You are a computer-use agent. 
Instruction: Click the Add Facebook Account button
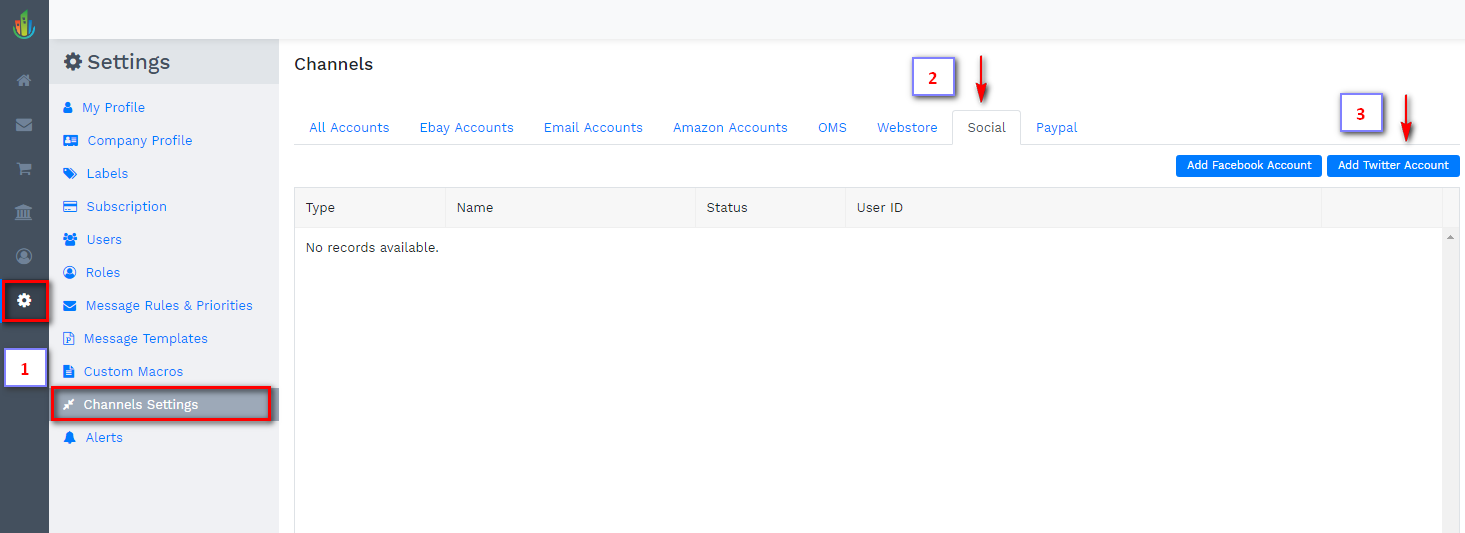tap(1248, 166)
